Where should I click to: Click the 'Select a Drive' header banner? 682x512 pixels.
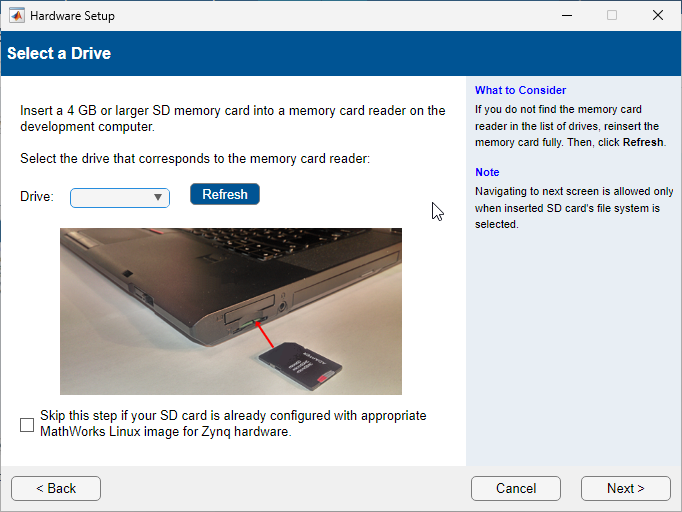pyautogui.click(x=59, y=53)
